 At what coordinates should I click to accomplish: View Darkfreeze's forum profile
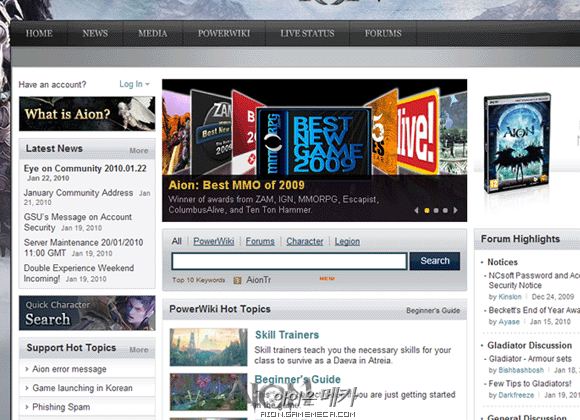[x=516, y=395]
